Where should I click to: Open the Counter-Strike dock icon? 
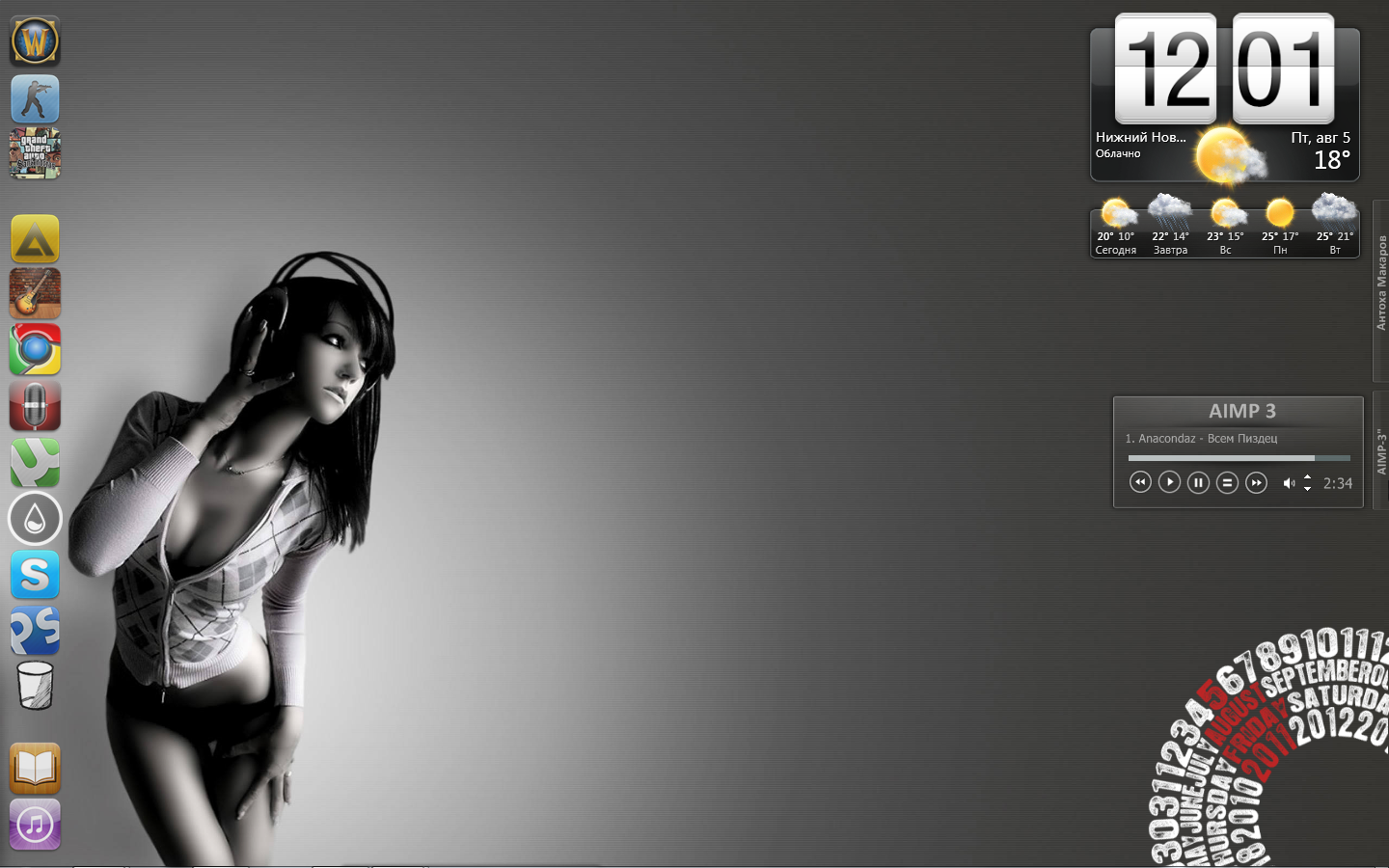click(x=35, y=98)
